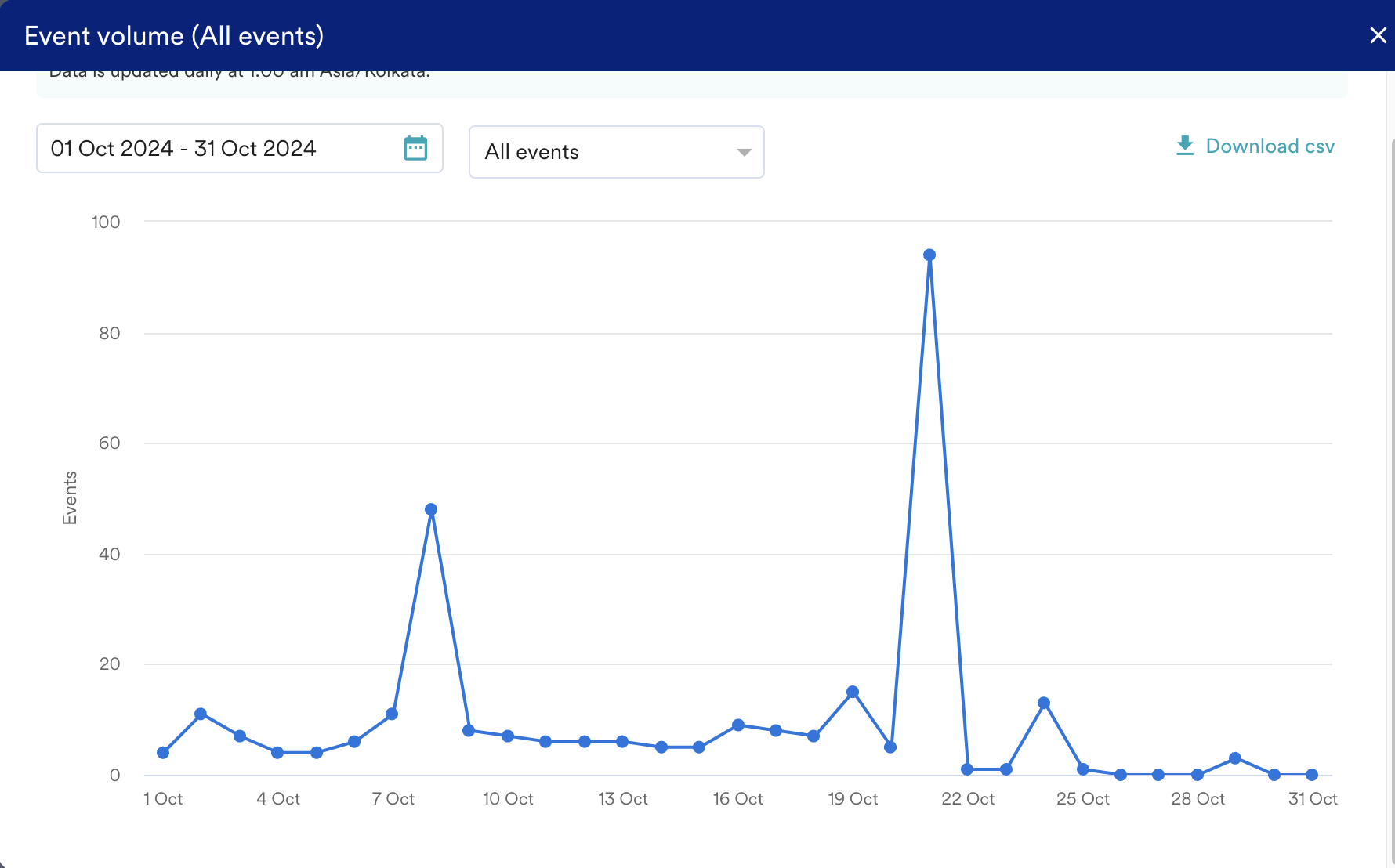The height and width of the screenshot is (868, 1395).
Task: Click the 24 Oct data point at 13 events
Action: coord(1044,703)
